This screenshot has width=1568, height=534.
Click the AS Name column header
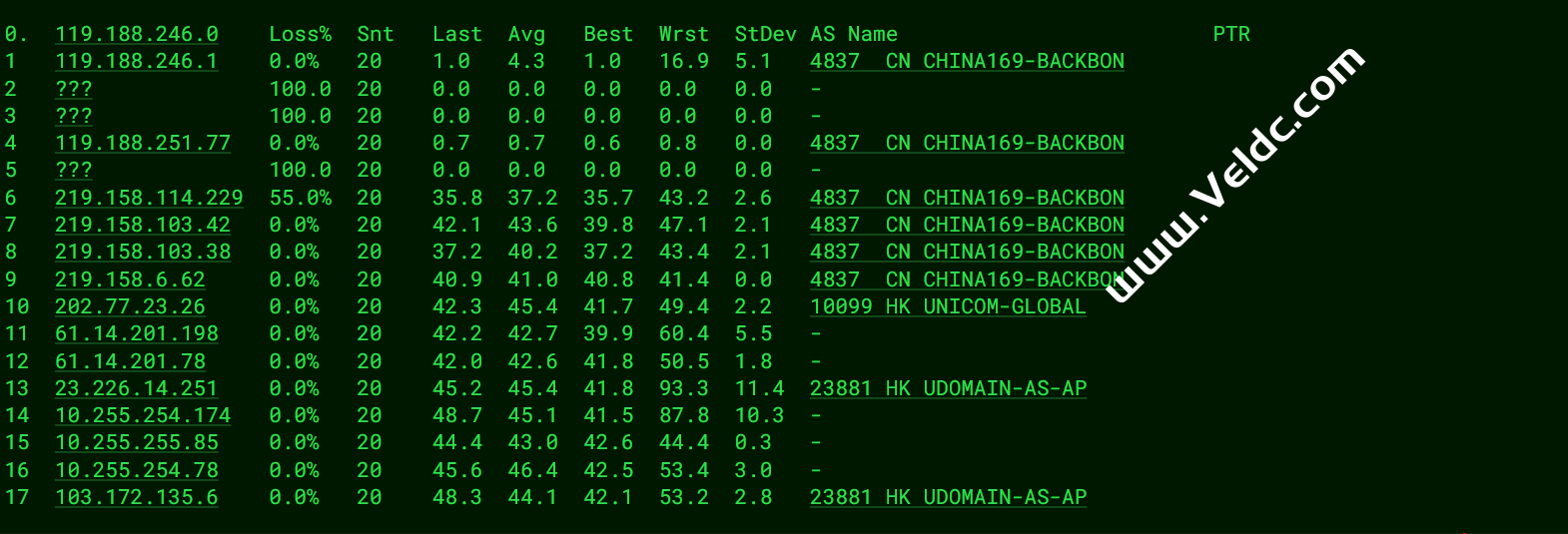(854, 34)
